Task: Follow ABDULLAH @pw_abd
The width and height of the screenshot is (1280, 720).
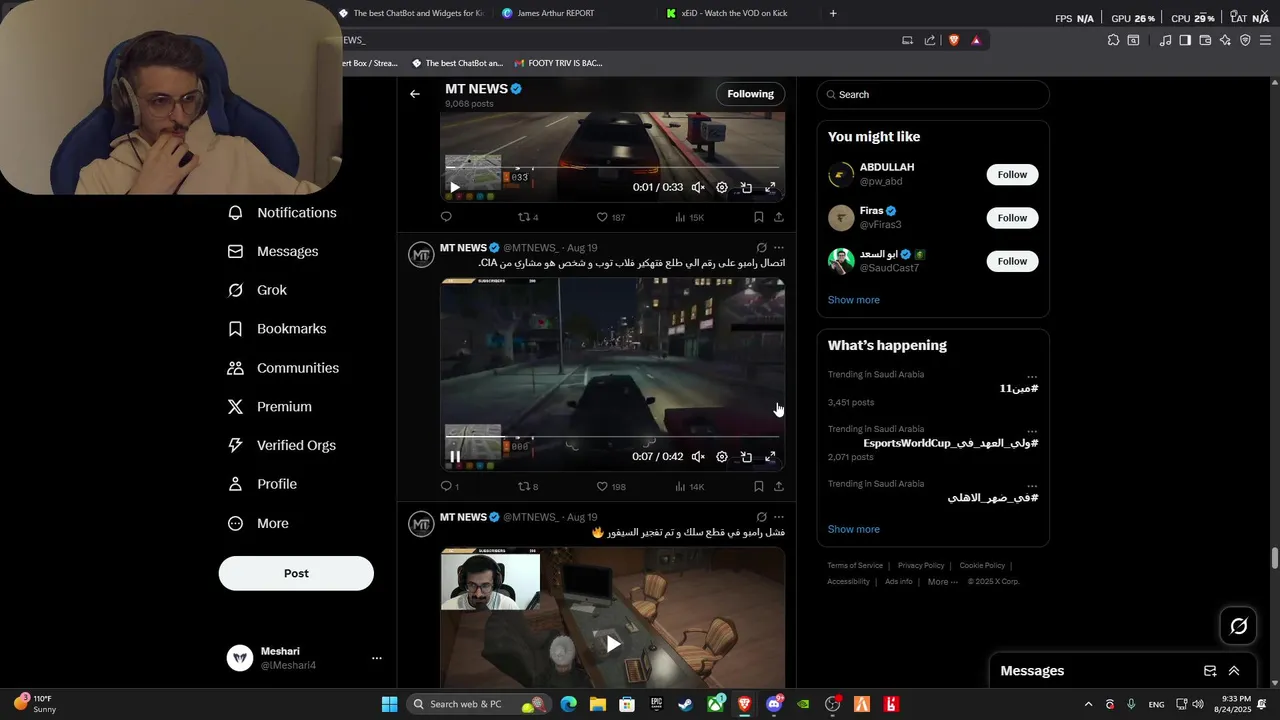Action: (x=1012, y=174)
